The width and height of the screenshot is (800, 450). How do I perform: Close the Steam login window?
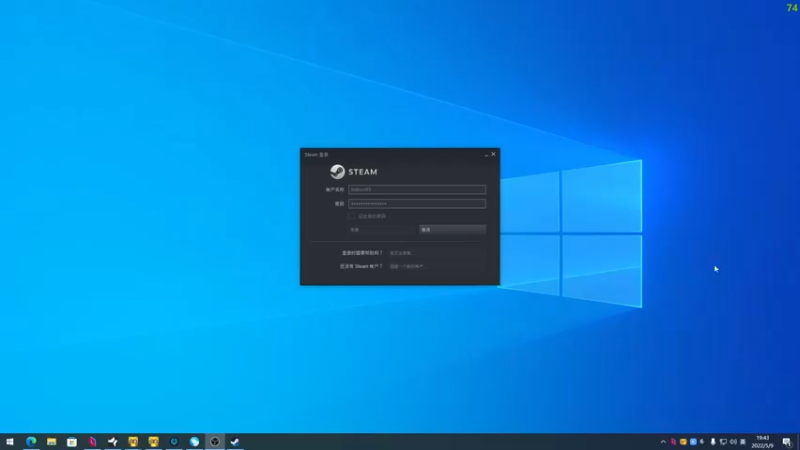click(493, 154)
